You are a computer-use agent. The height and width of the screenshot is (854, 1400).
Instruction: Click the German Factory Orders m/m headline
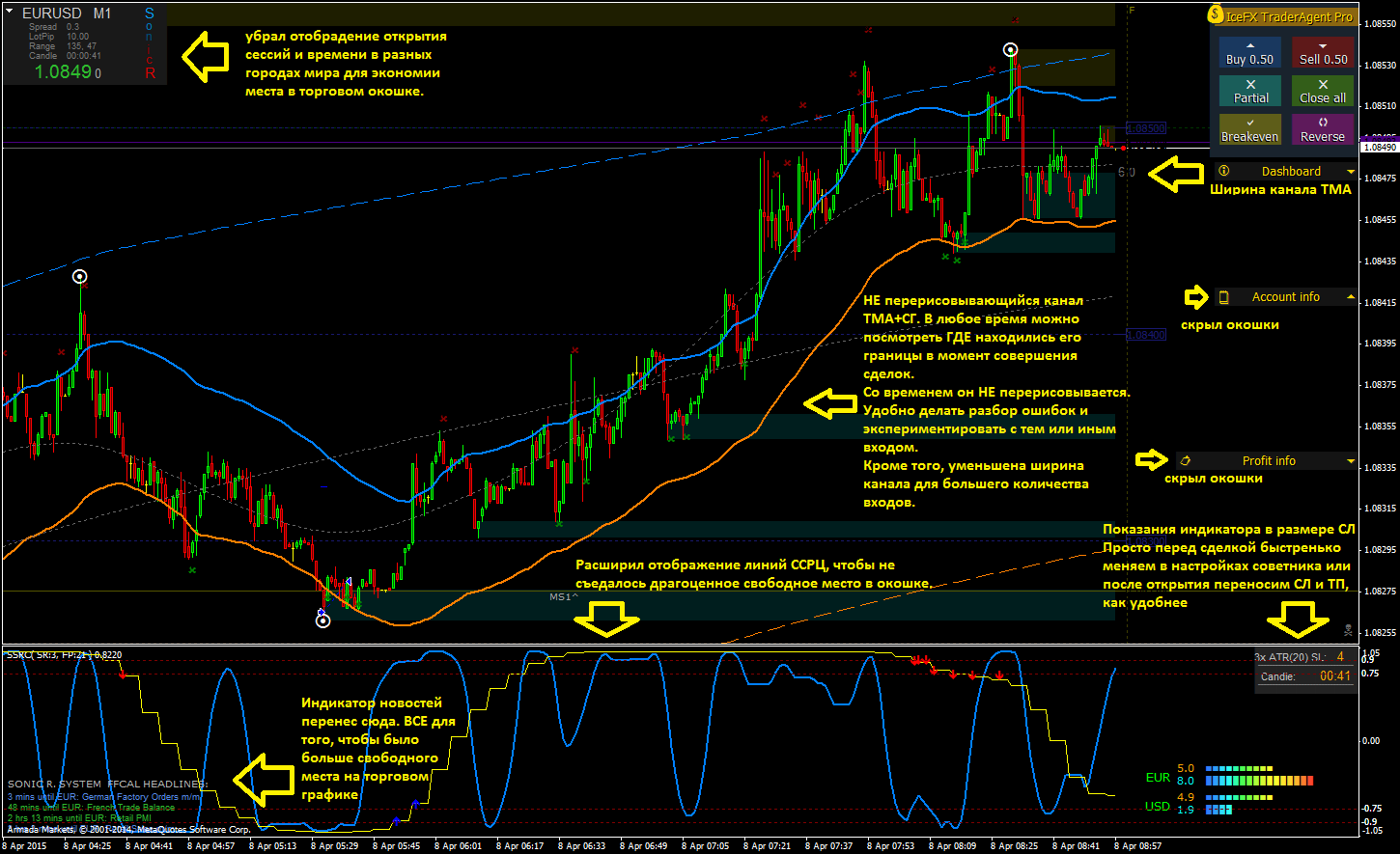click(104, 796)
